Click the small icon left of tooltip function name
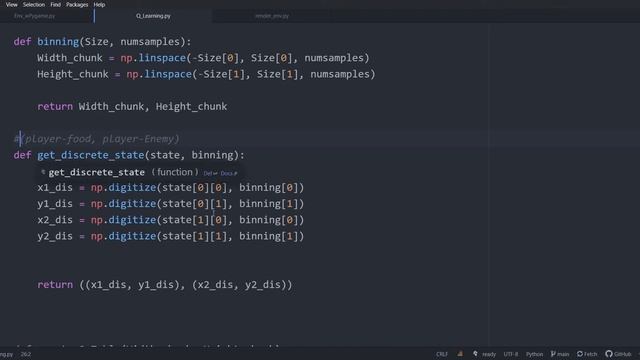Viewport: 640px width, 360px height. click(x=43, y=172)
